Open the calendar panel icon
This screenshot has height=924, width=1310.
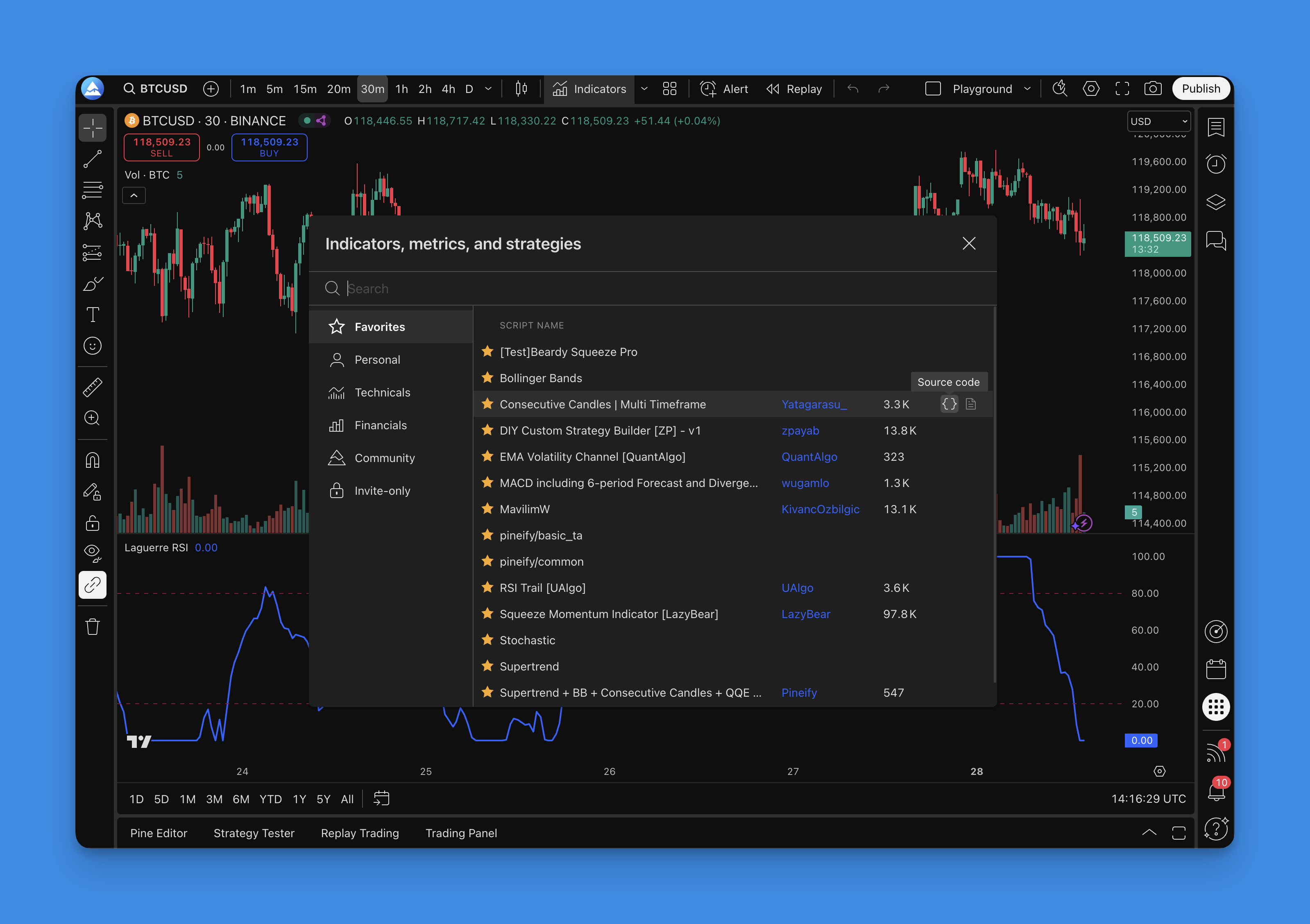pos(1216,669)
